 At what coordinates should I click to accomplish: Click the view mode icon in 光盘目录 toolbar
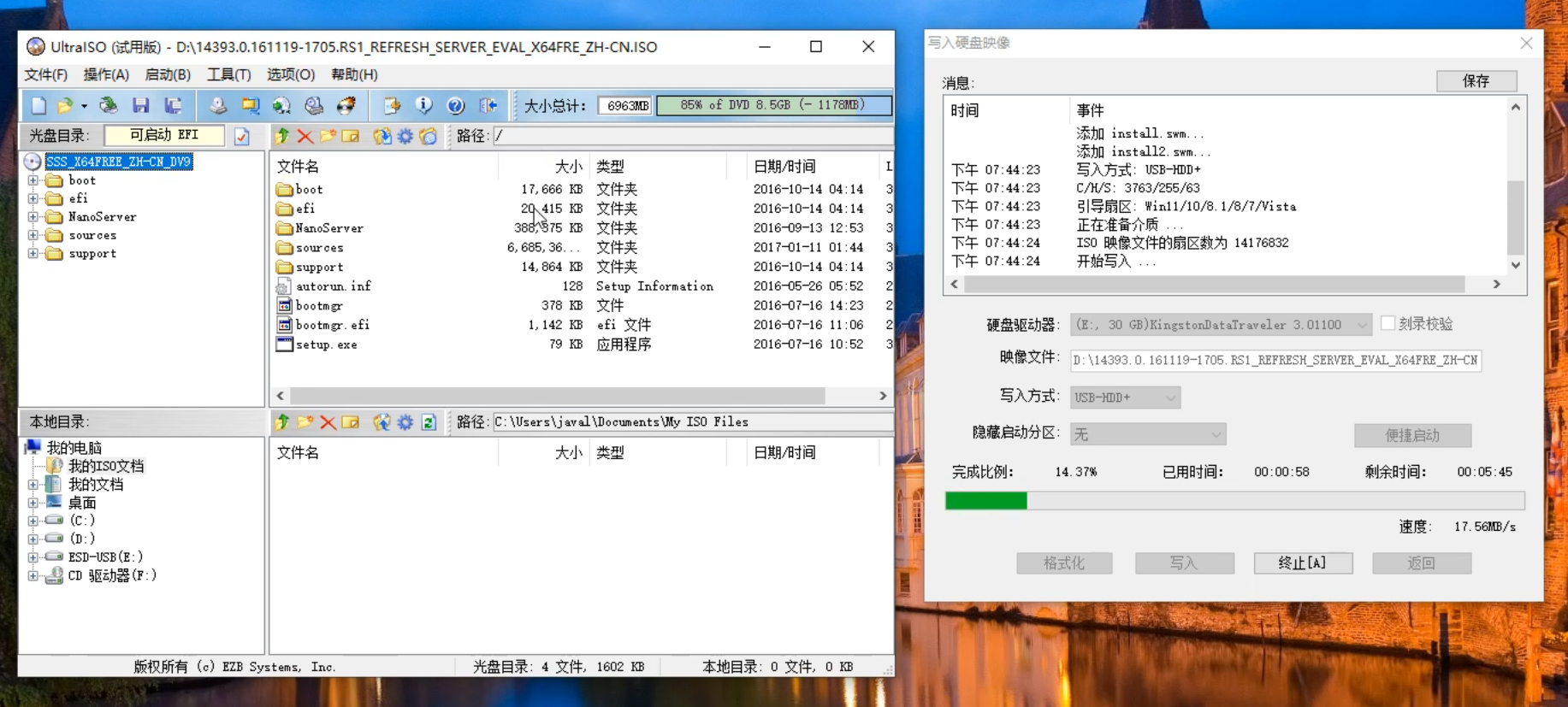tap(429, 136)
